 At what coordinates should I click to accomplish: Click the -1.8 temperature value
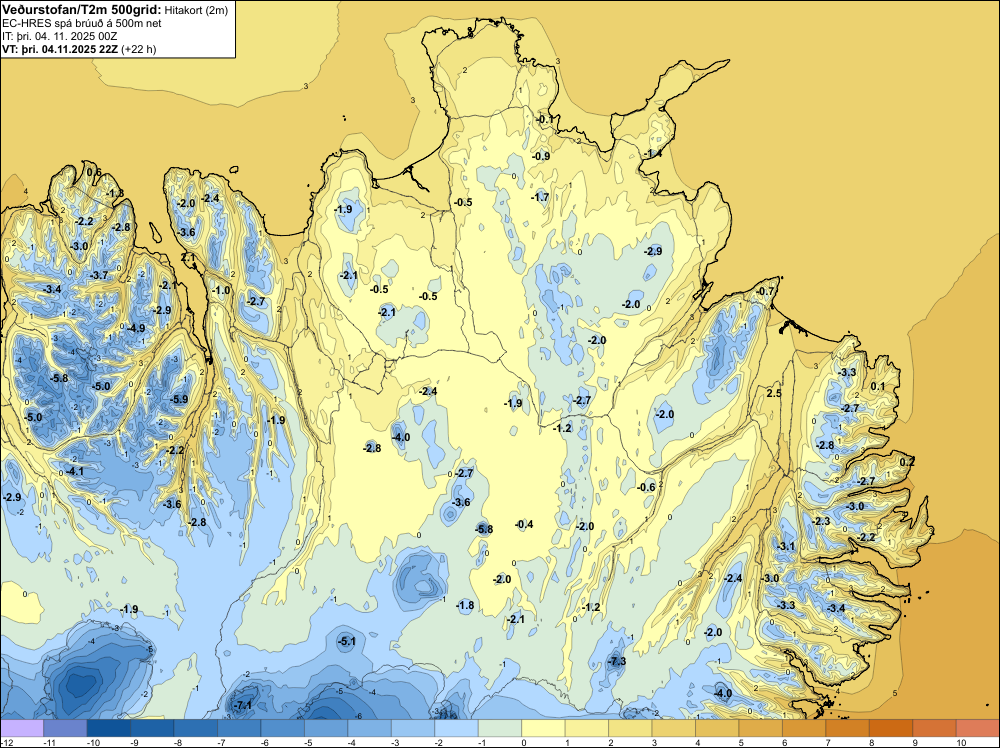click(x=466, y=605)
